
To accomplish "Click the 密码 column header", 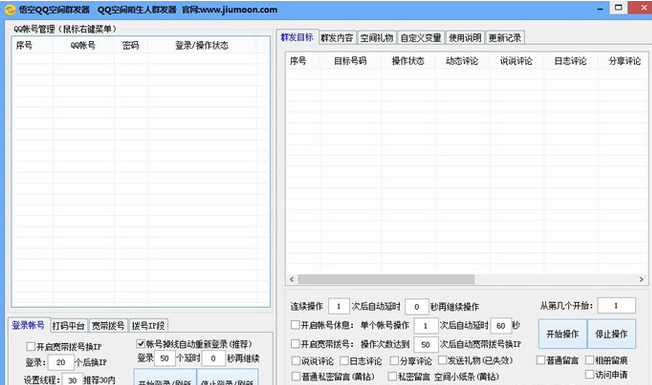I will 131,45.
